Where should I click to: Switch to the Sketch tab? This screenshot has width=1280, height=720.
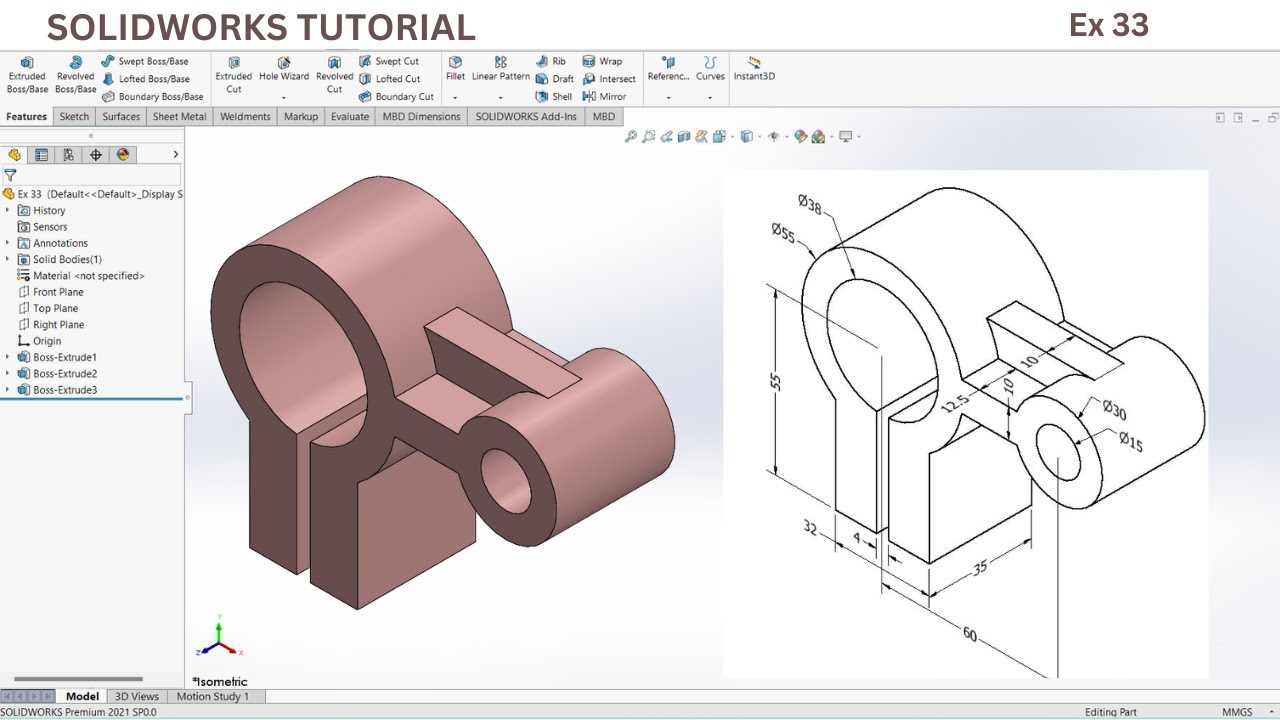74,117
